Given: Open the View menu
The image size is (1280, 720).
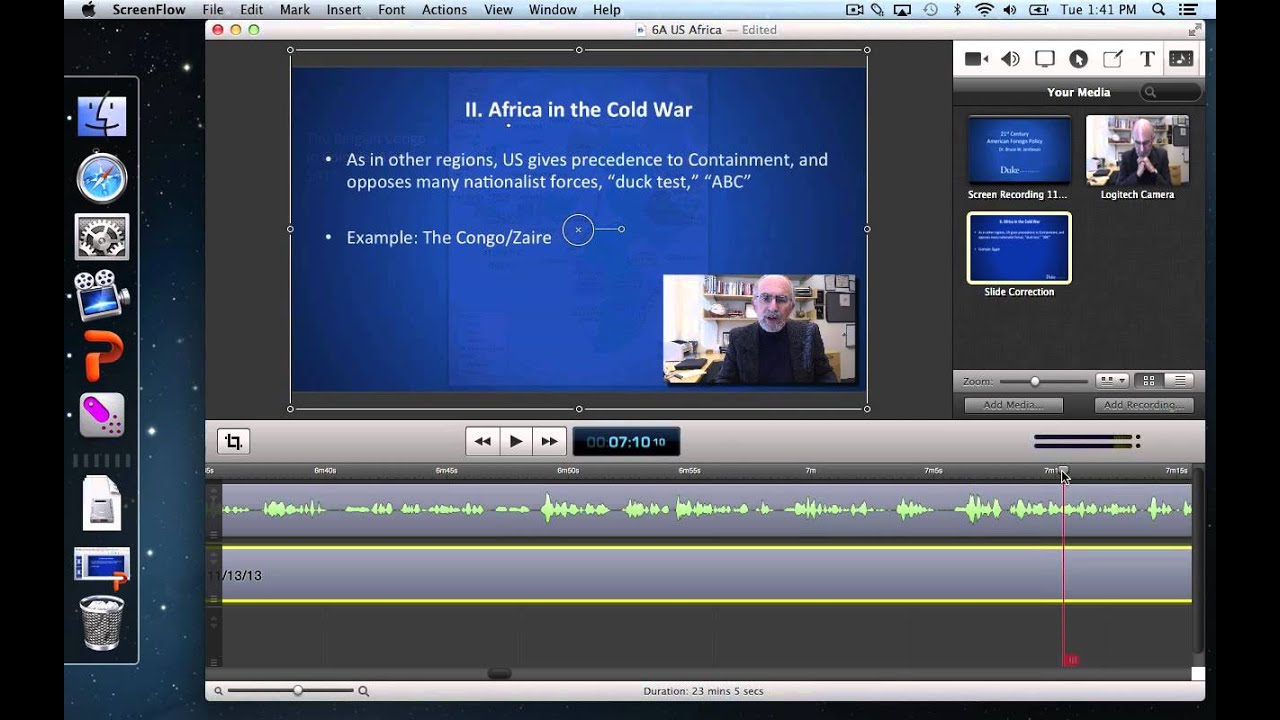Looking at the screenshot, I should point(498,10).
